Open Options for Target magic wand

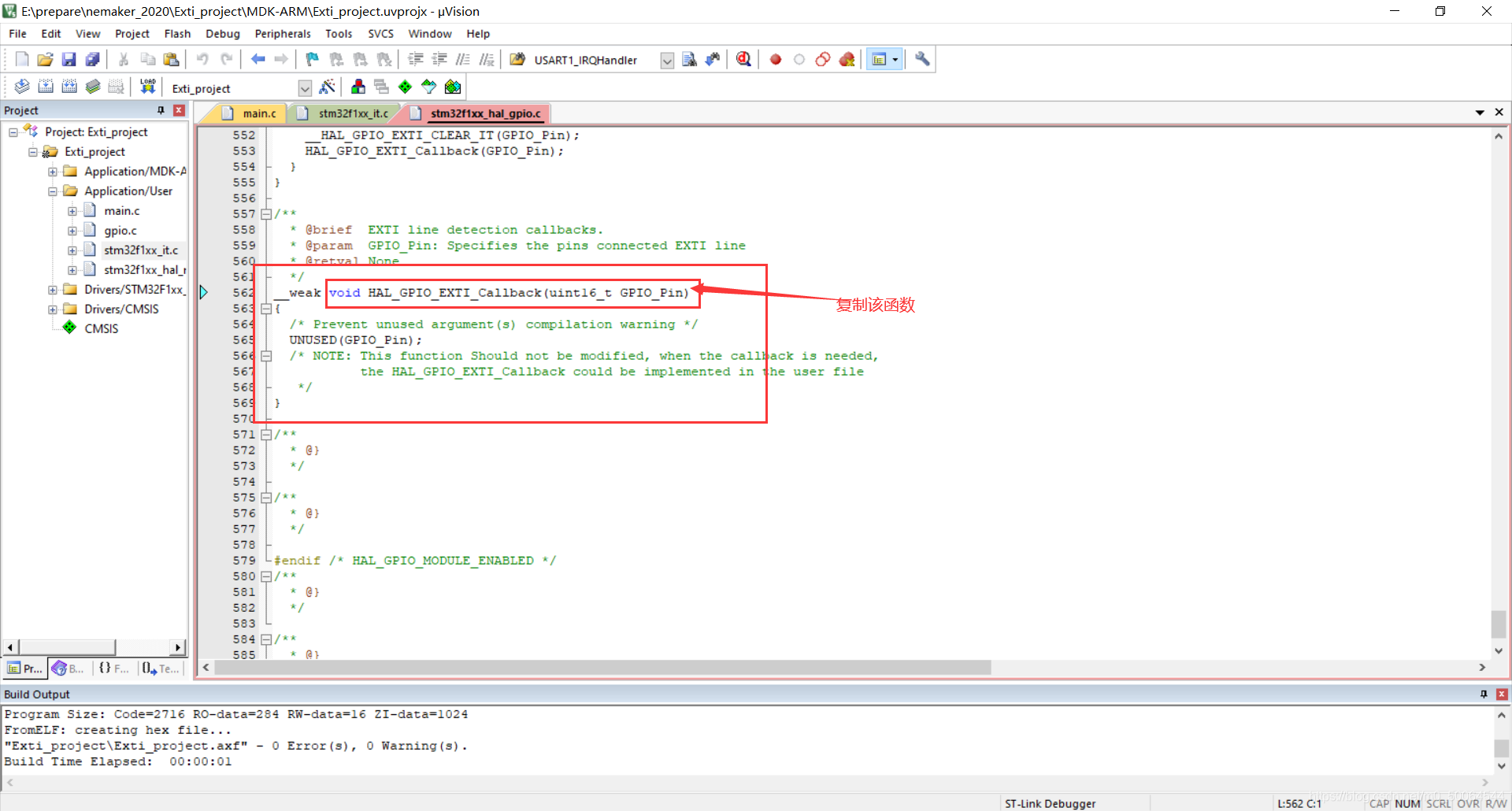pyautogui.click(x=328, y=87)
